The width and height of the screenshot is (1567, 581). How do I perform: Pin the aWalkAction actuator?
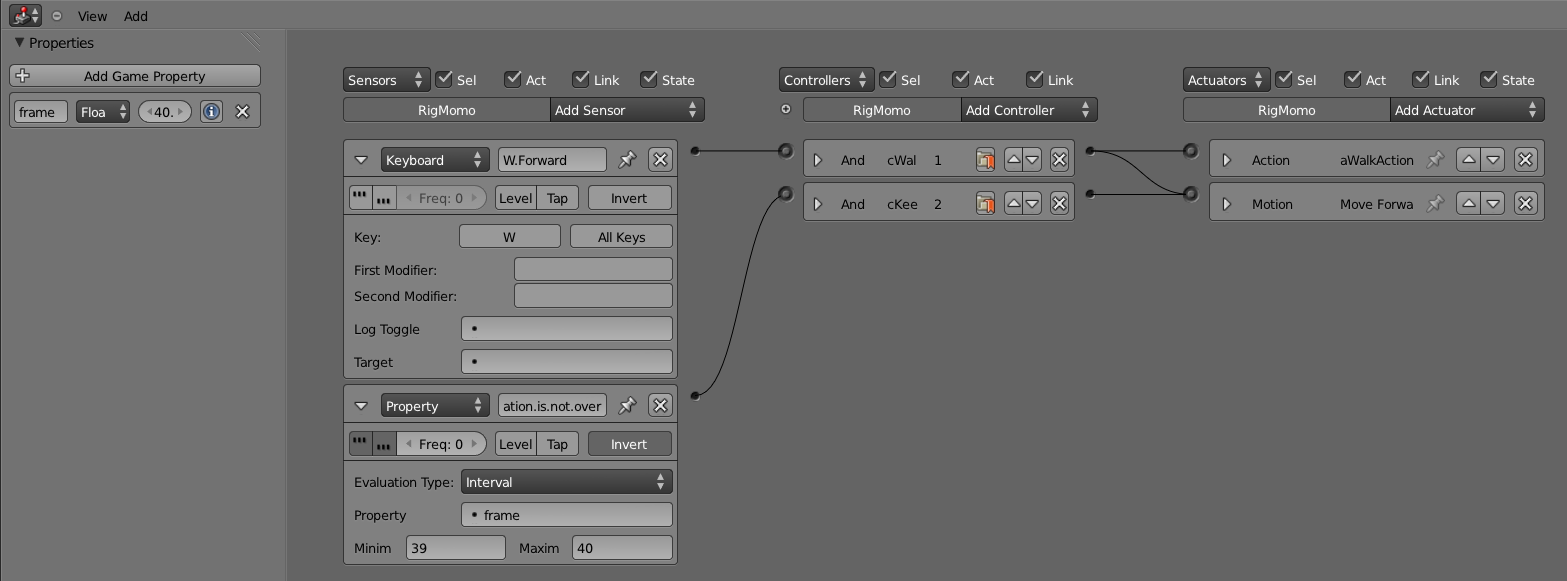point(1435,160)
